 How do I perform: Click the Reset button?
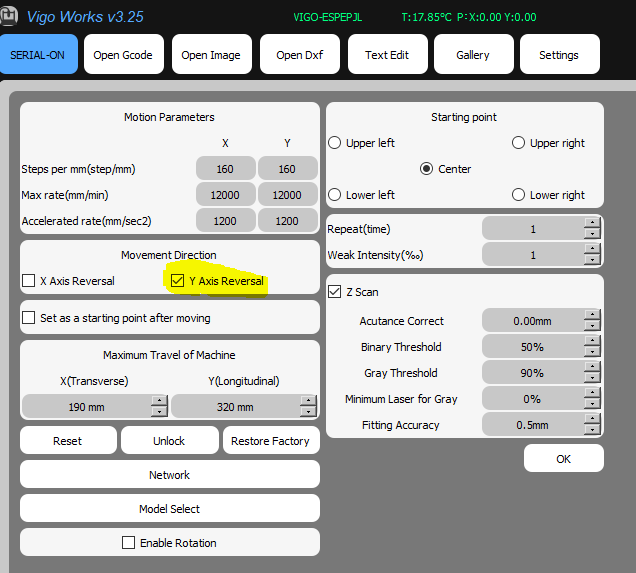coord(68,440)
